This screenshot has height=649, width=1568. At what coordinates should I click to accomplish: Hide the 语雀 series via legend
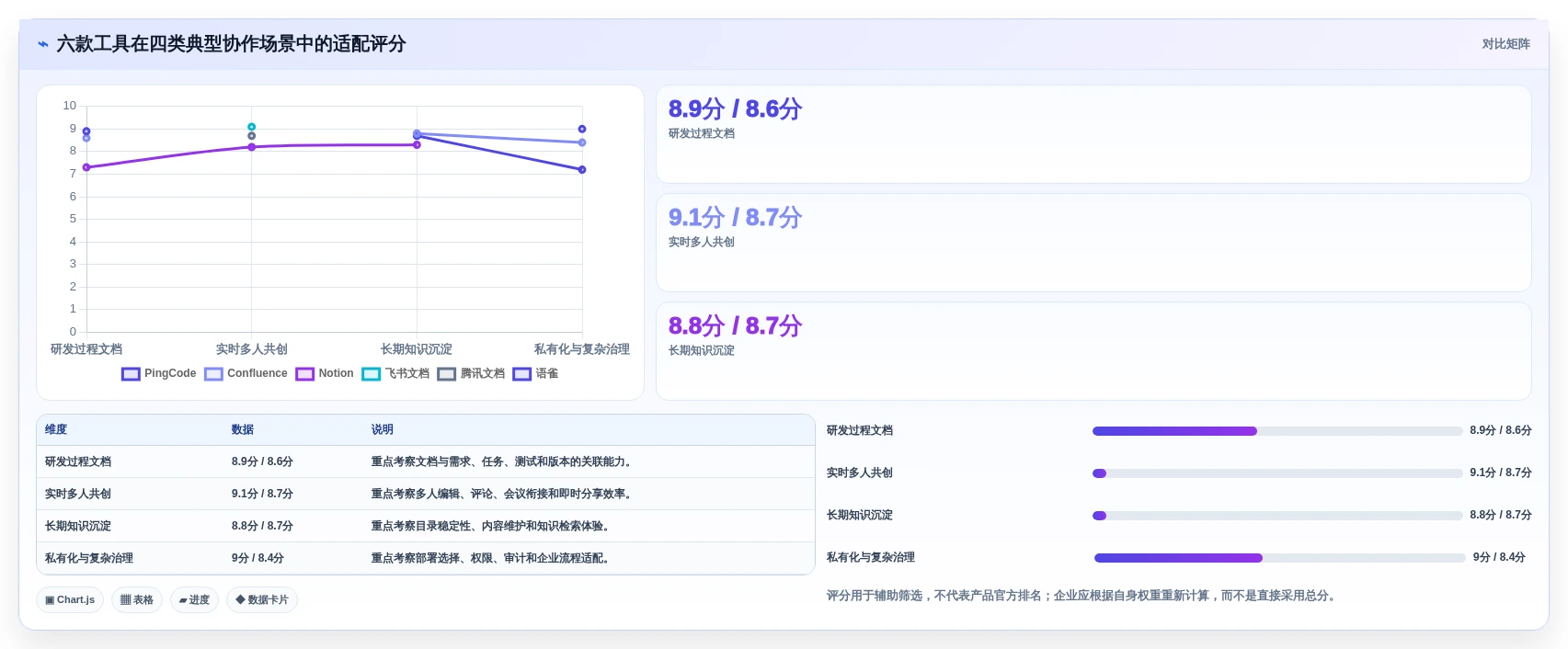(x=521, y=374)
